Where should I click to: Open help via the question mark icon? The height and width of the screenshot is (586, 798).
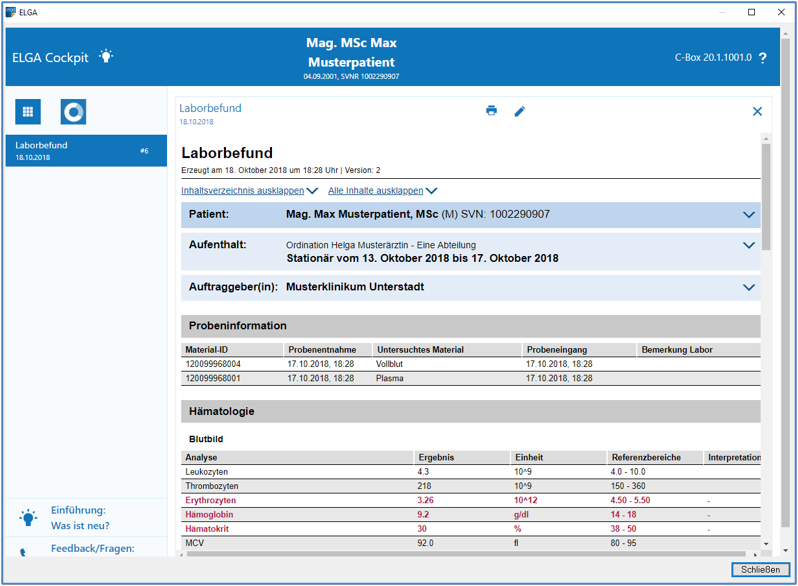pos(762,58)
